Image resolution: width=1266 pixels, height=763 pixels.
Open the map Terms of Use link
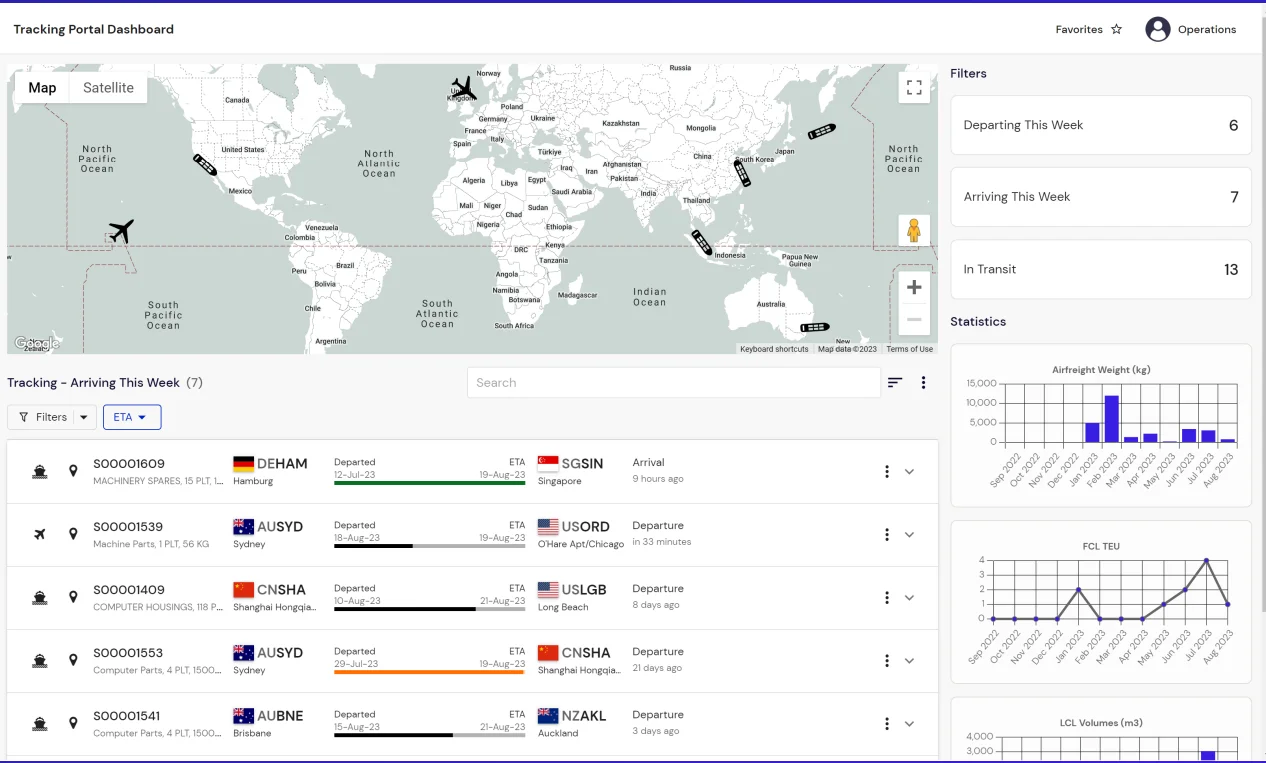(x=909, y=349)
